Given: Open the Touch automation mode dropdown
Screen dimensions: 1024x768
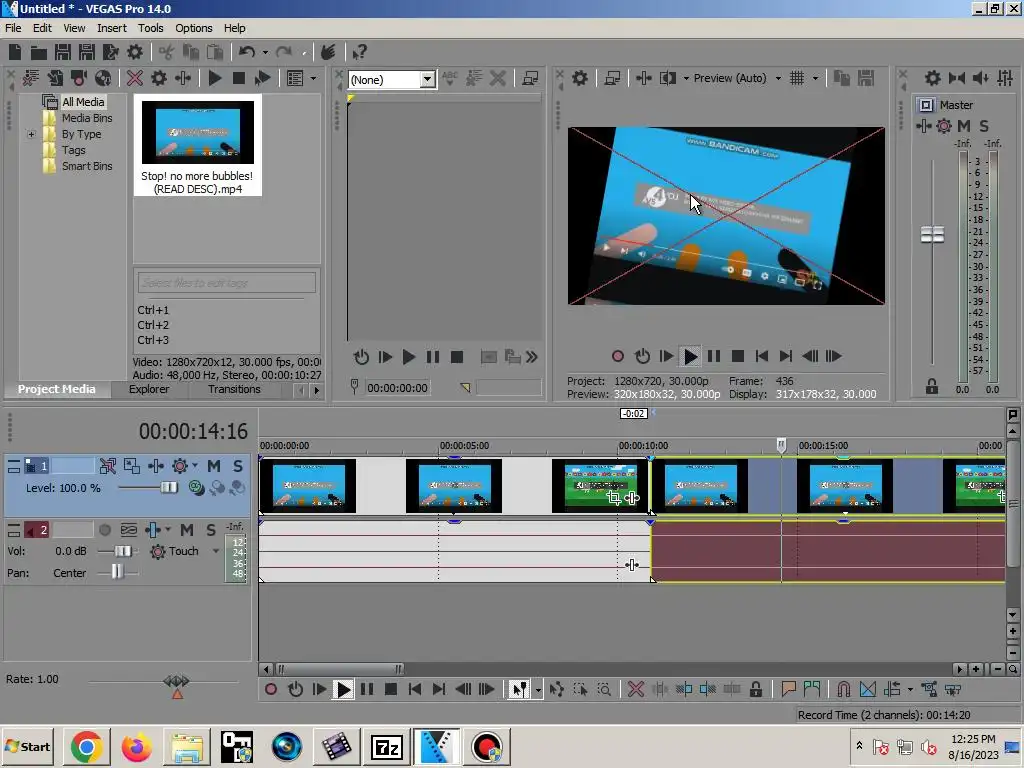Looking at the screenshot, I should [x=216, y=551].
